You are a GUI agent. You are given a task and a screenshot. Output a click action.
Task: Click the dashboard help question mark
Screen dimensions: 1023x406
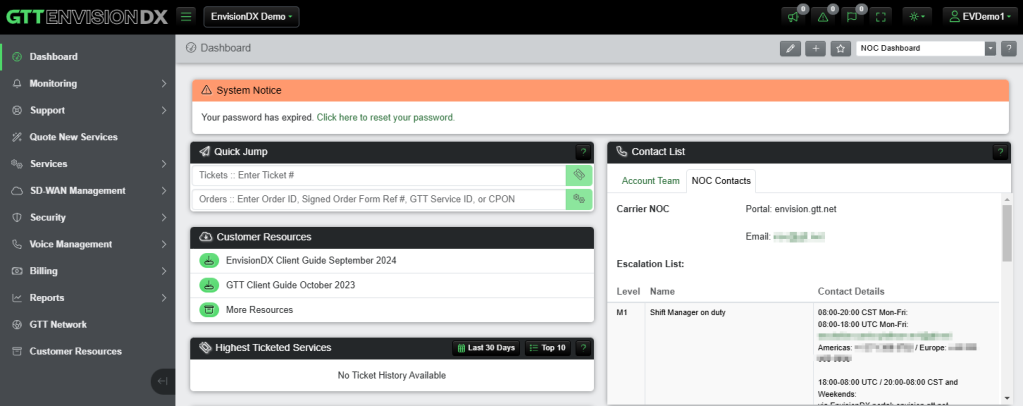click(x=1009, y=48)
